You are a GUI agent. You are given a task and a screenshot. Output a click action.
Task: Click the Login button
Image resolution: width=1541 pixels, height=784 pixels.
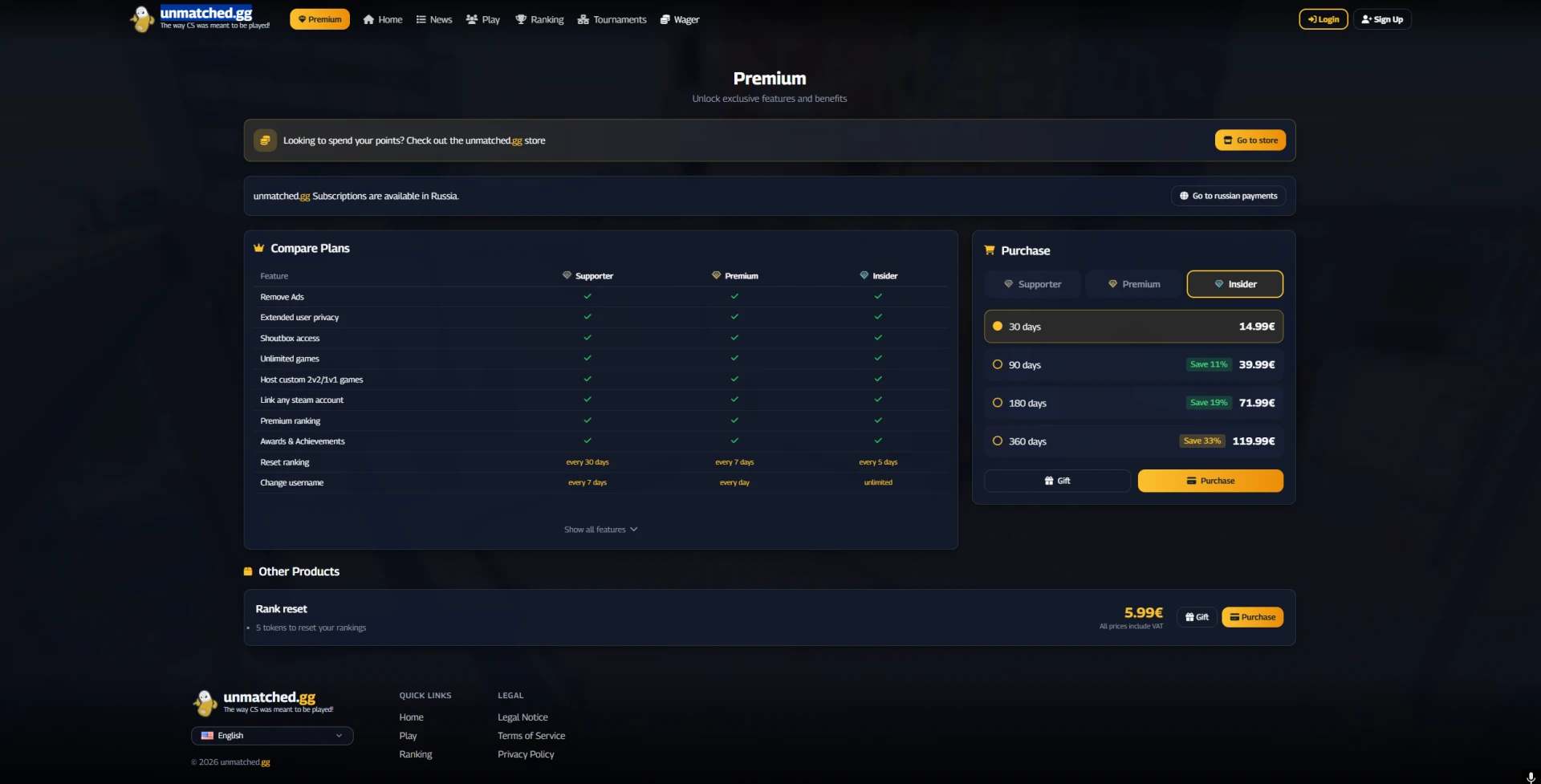1323,19
